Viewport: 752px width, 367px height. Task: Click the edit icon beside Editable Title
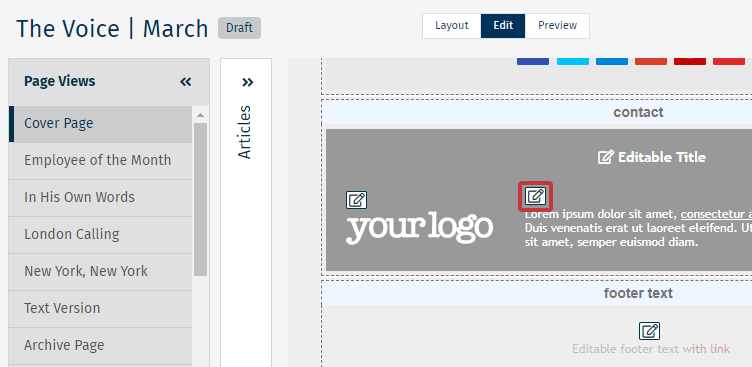tap(605, 157)
